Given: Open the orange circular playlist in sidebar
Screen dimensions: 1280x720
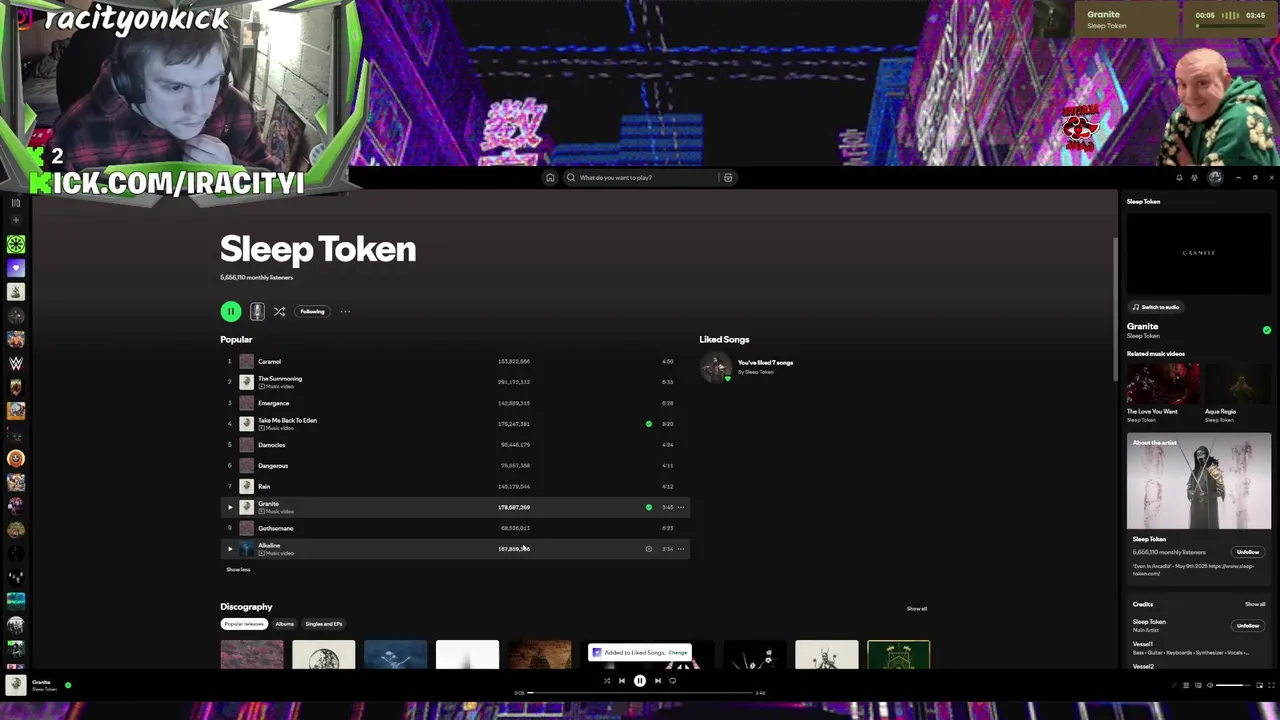Looking at the screenshot, I should 15,459.
